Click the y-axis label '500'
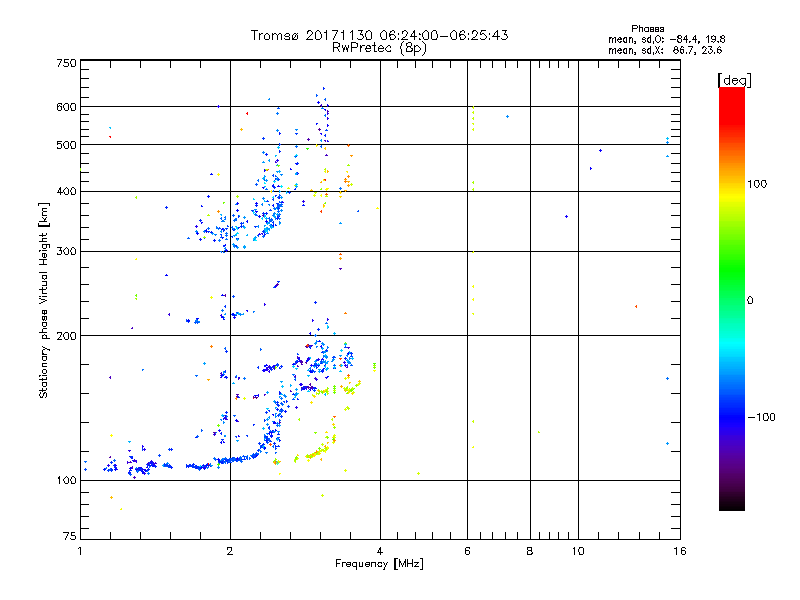Screen dimensions: 800x600 tap(66, 145)
